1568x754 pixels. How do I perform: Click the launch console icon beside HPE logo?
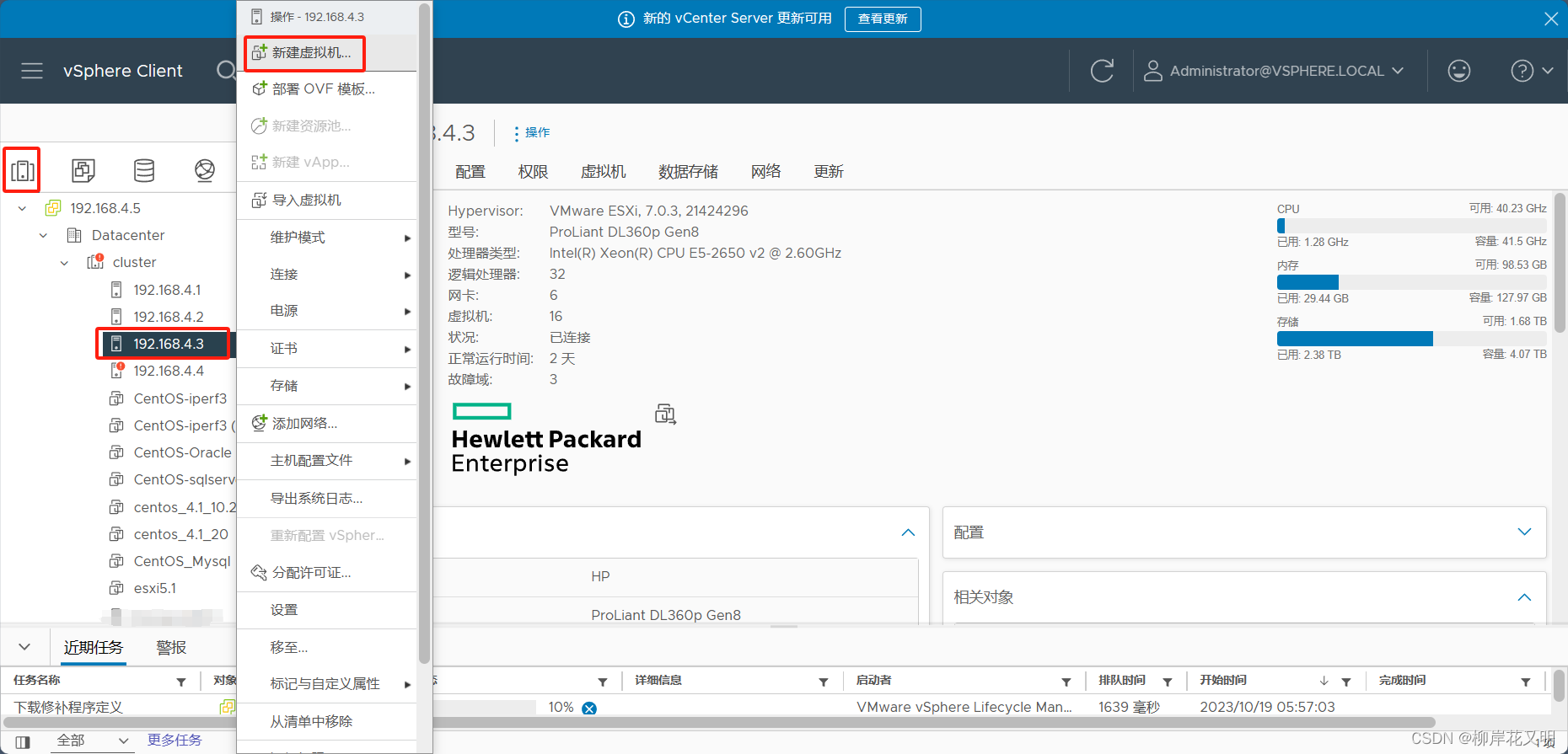(x=666, y=414)
